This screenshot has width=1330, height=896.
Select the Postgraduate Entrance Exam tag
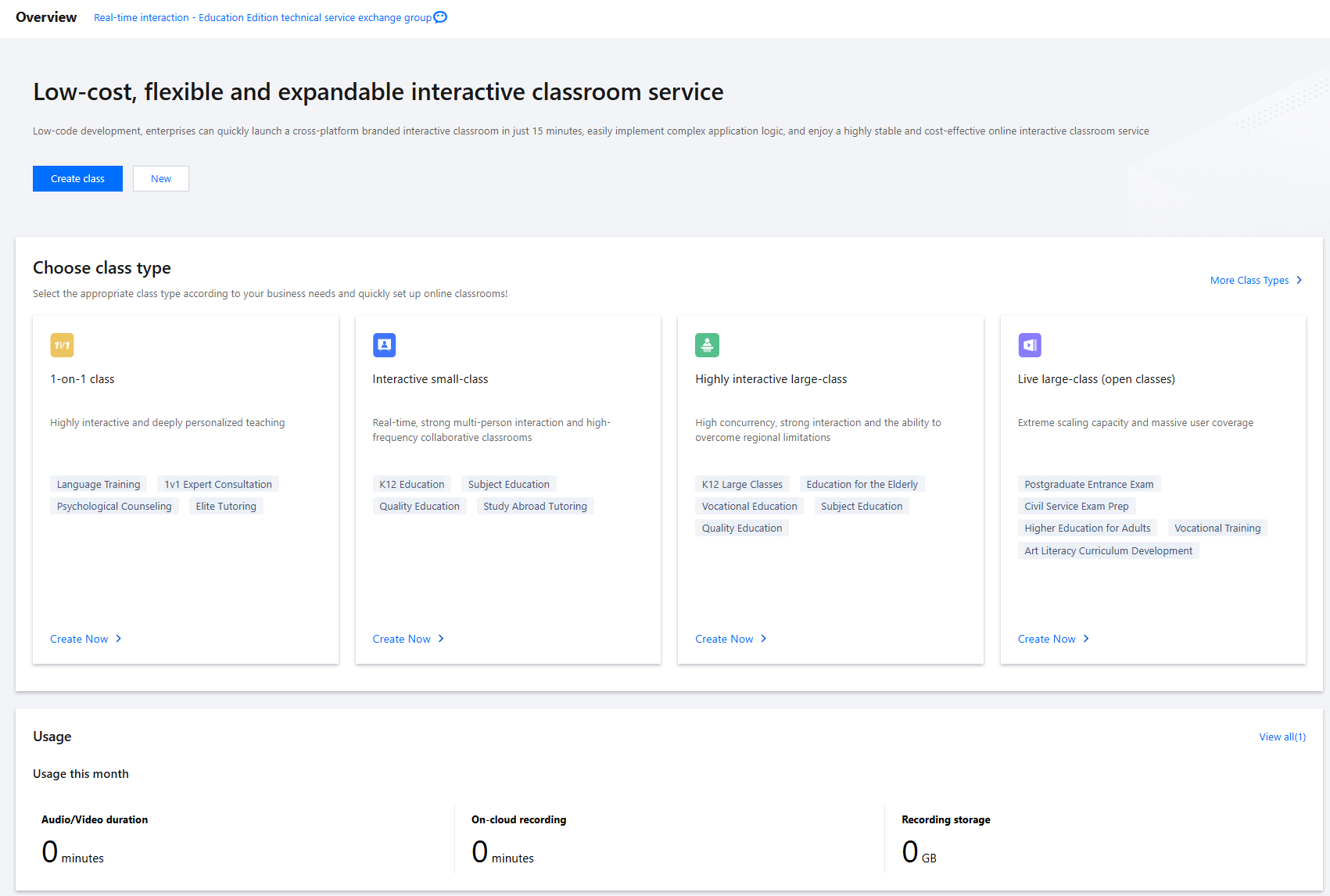pos(1088,485)
